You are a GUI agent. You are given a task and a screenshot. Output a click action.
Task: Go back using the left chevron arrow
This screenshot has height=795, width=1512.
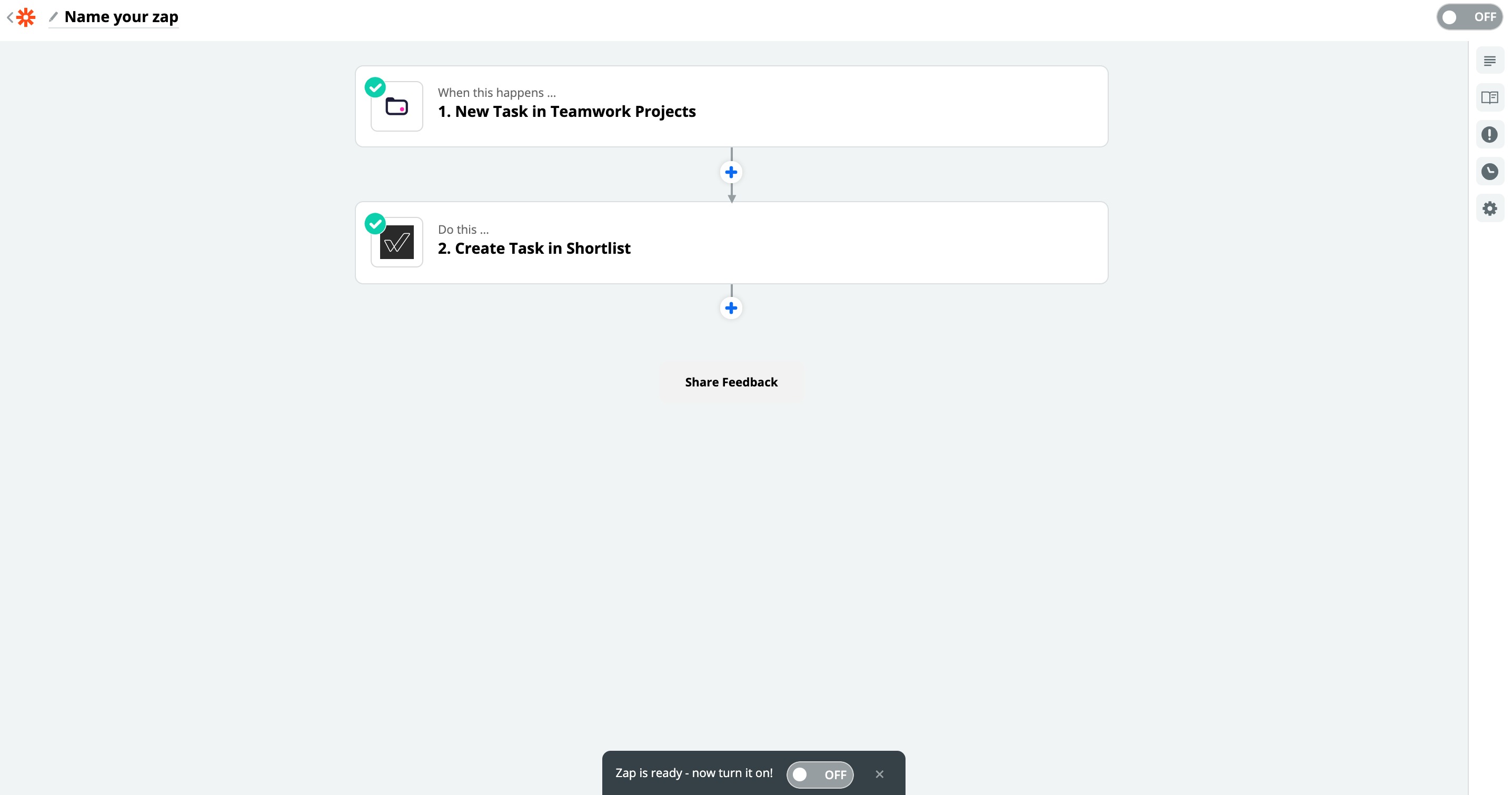[9, 17]
